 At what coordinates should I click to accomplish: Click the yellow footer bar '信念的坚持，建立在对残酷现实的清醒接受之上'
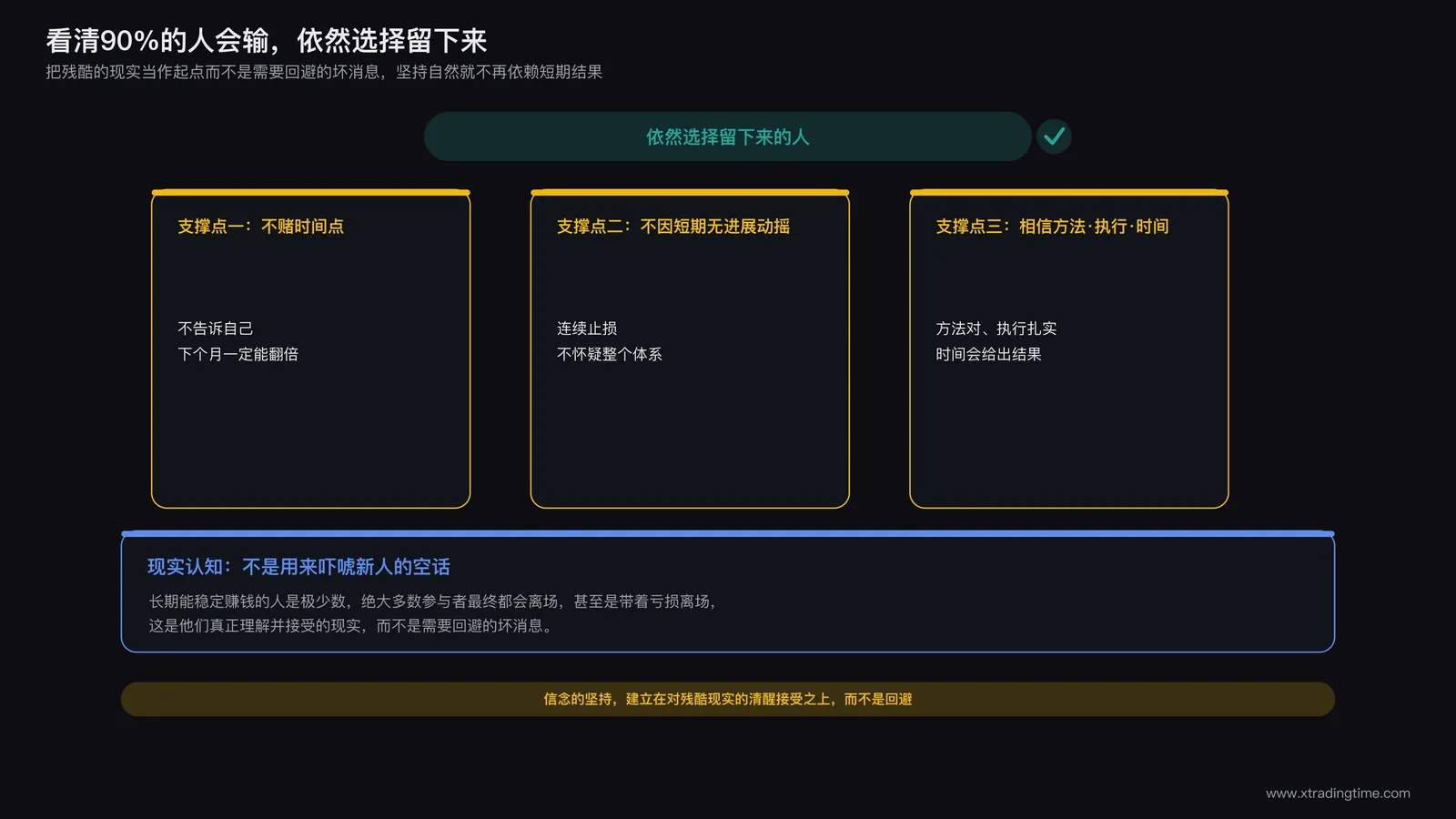click(x=728, y=699)
